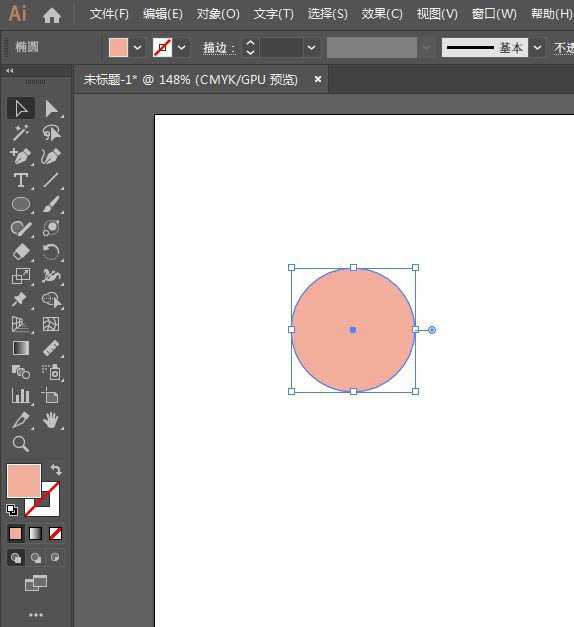This screenshot has height=627, width=574.
Task: Activate the Eraser tool
Action: click(x=21, y=252)
